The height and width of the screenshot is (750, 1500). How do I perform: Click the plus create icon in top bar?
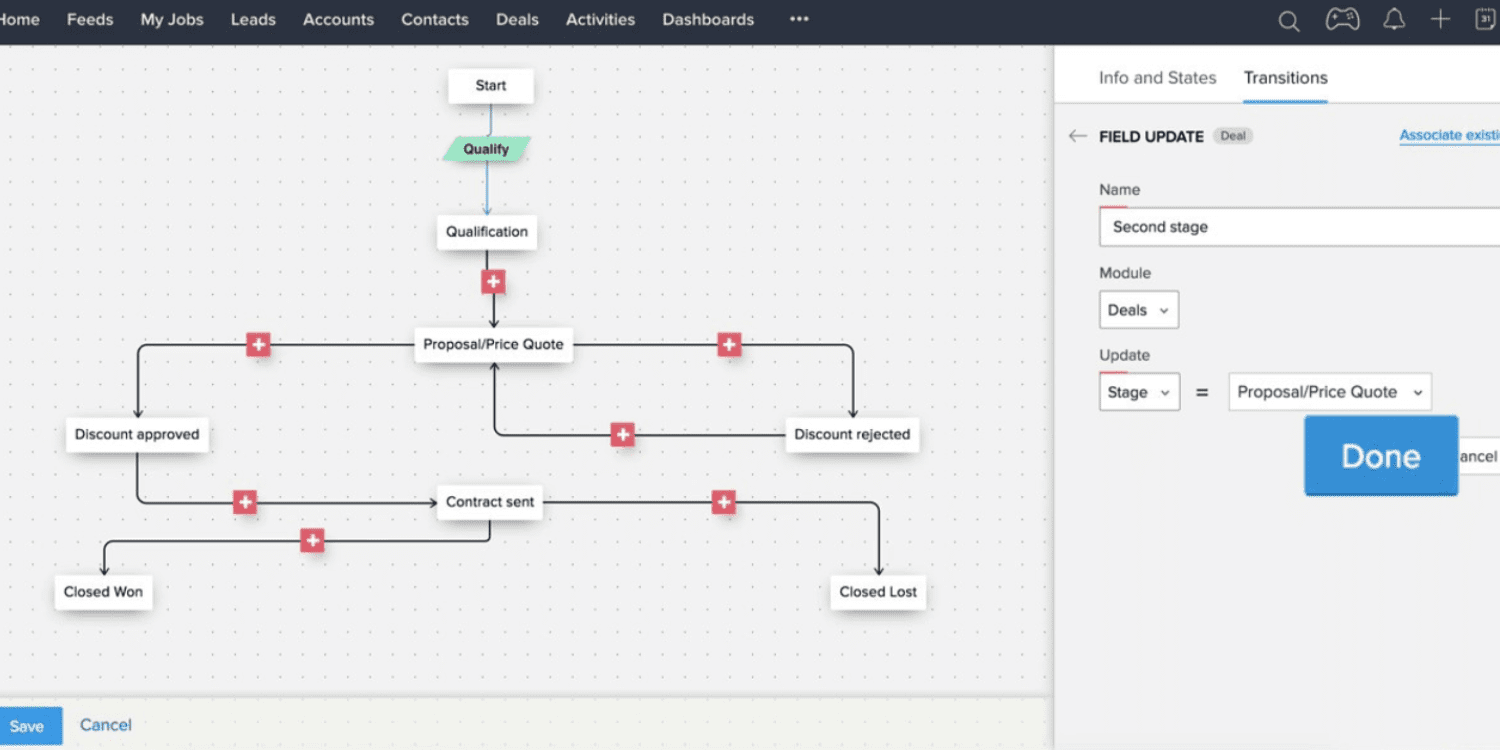point(1440,20)
